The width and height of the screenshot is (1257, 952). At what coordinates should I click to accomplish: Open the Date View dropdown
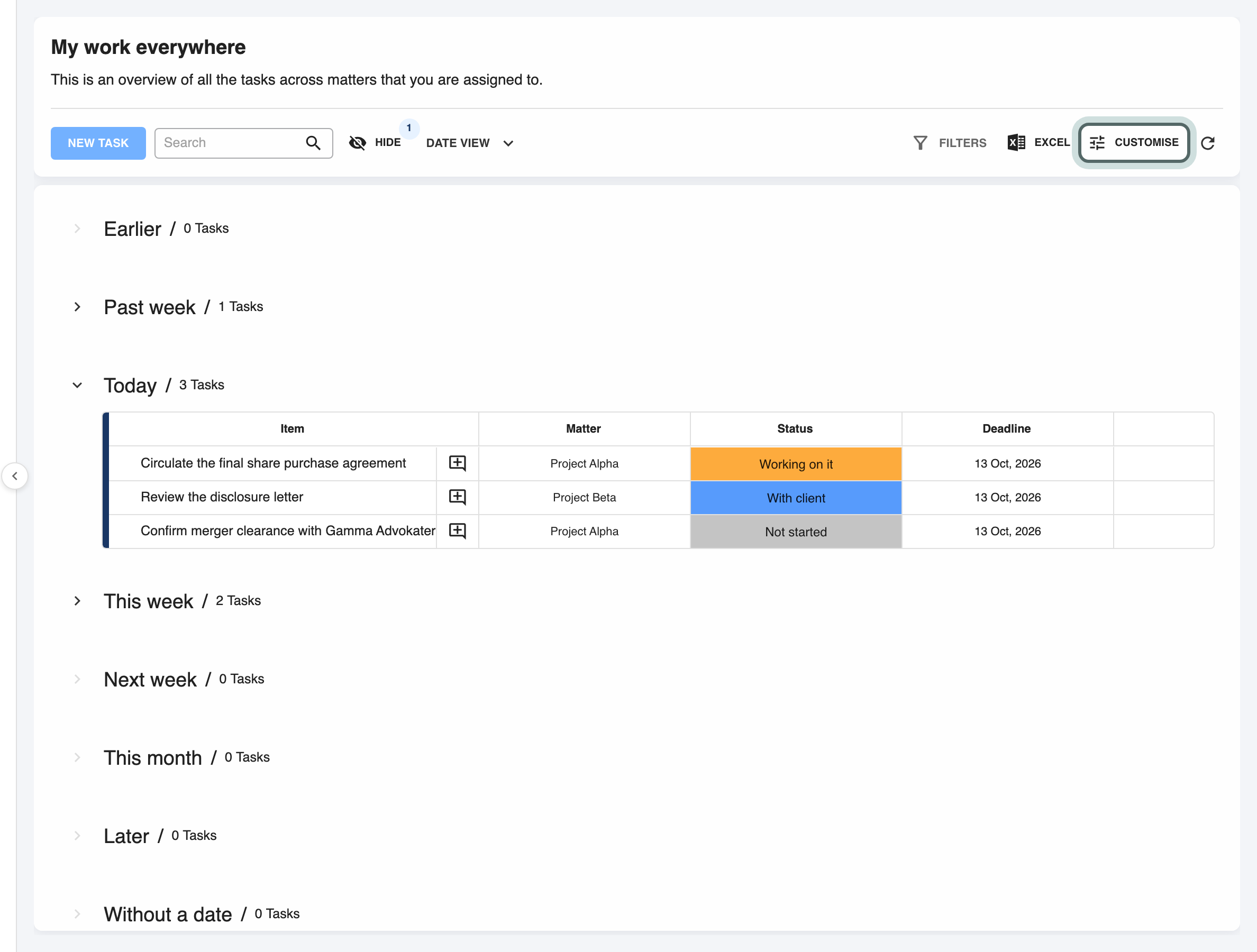pos(470,143)
